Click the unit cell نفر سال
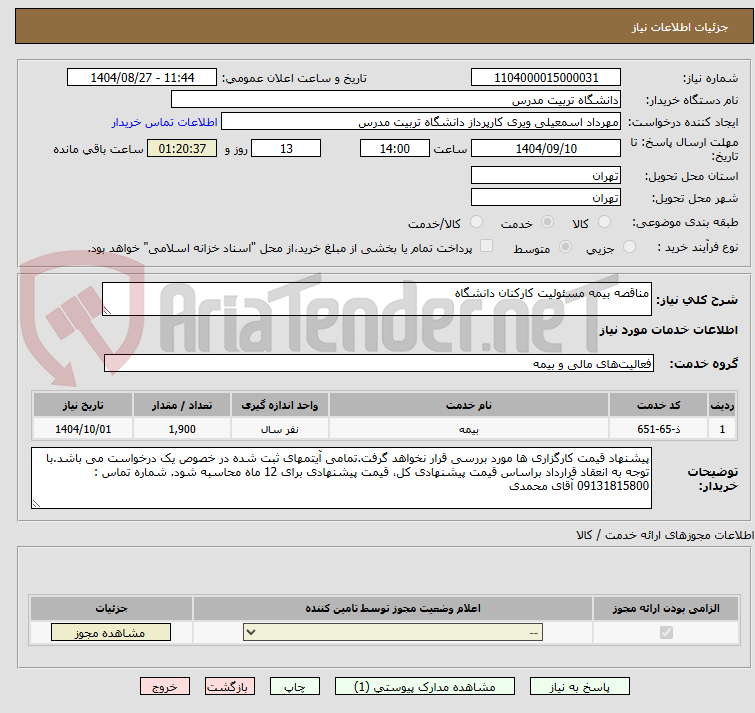The width and height of the screenshot is (755, 713). point(280,428)
